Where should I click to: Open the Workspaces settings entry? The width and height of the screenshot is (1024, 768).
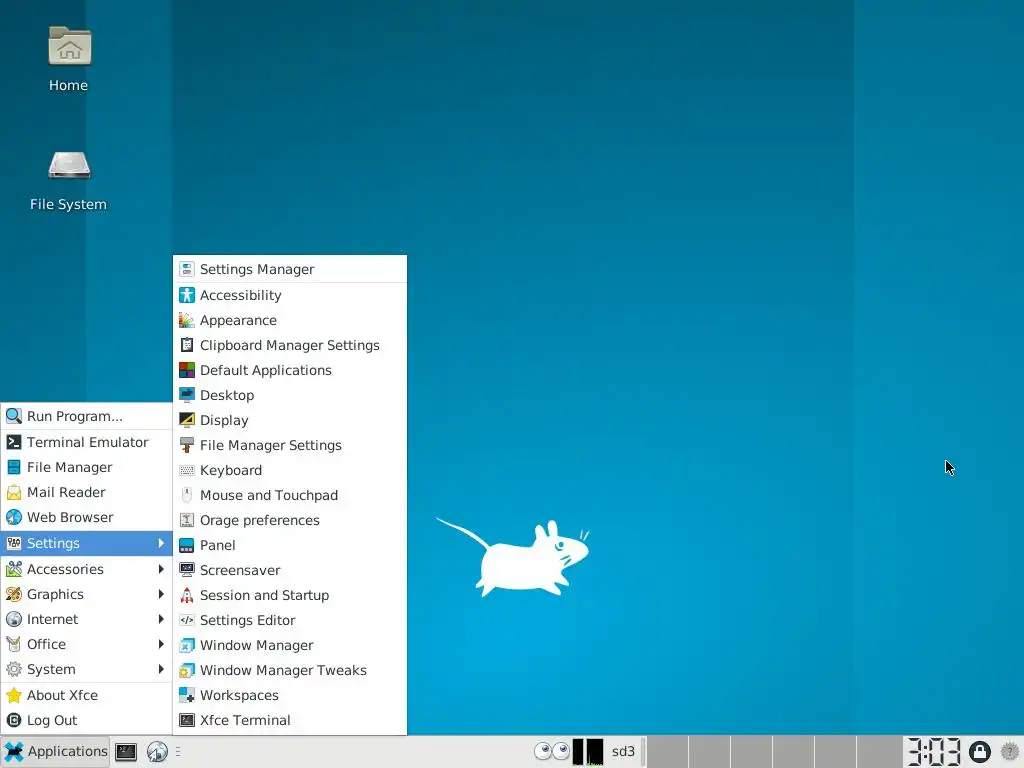[290, 695]
